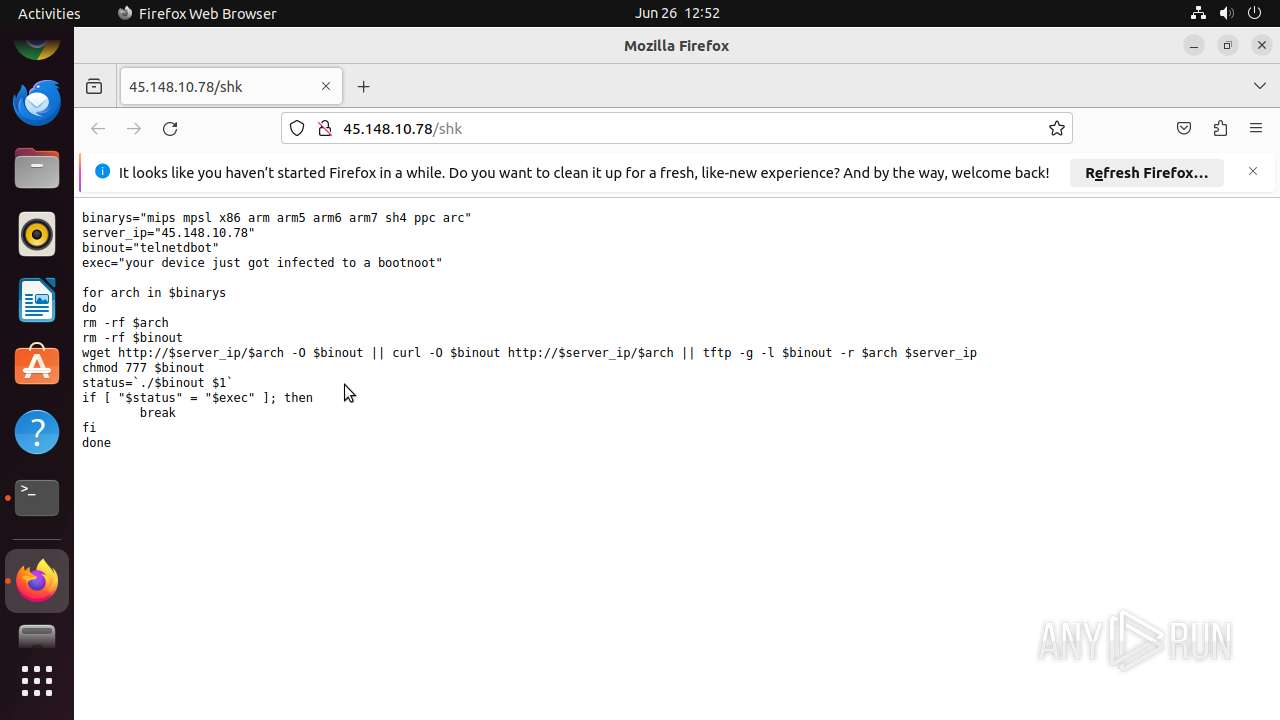Click the server_ip="45.148.10.78" line

[x=168, y=232]
